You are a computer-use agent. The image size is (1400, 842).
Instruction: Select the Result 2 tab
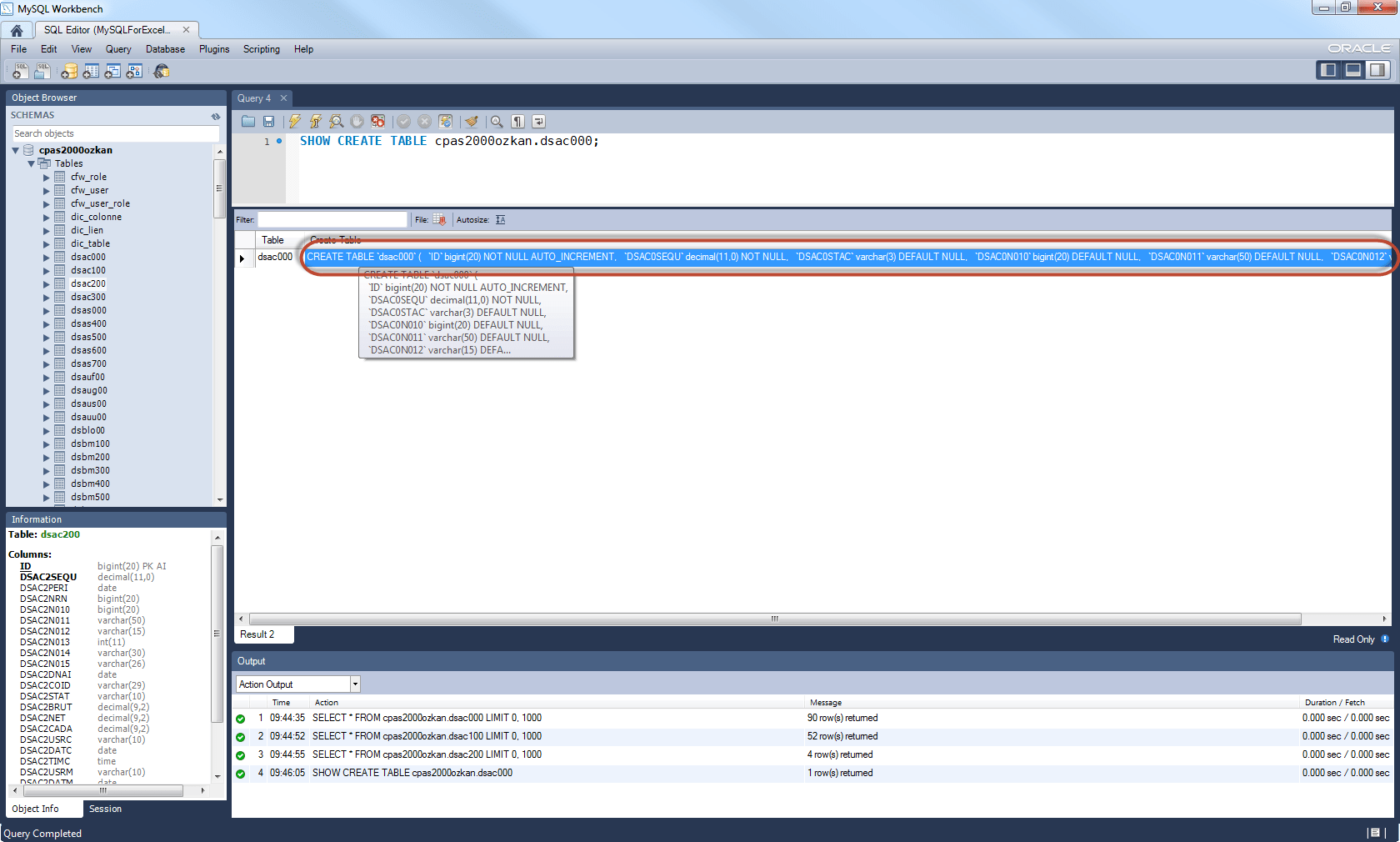(263, 634)
